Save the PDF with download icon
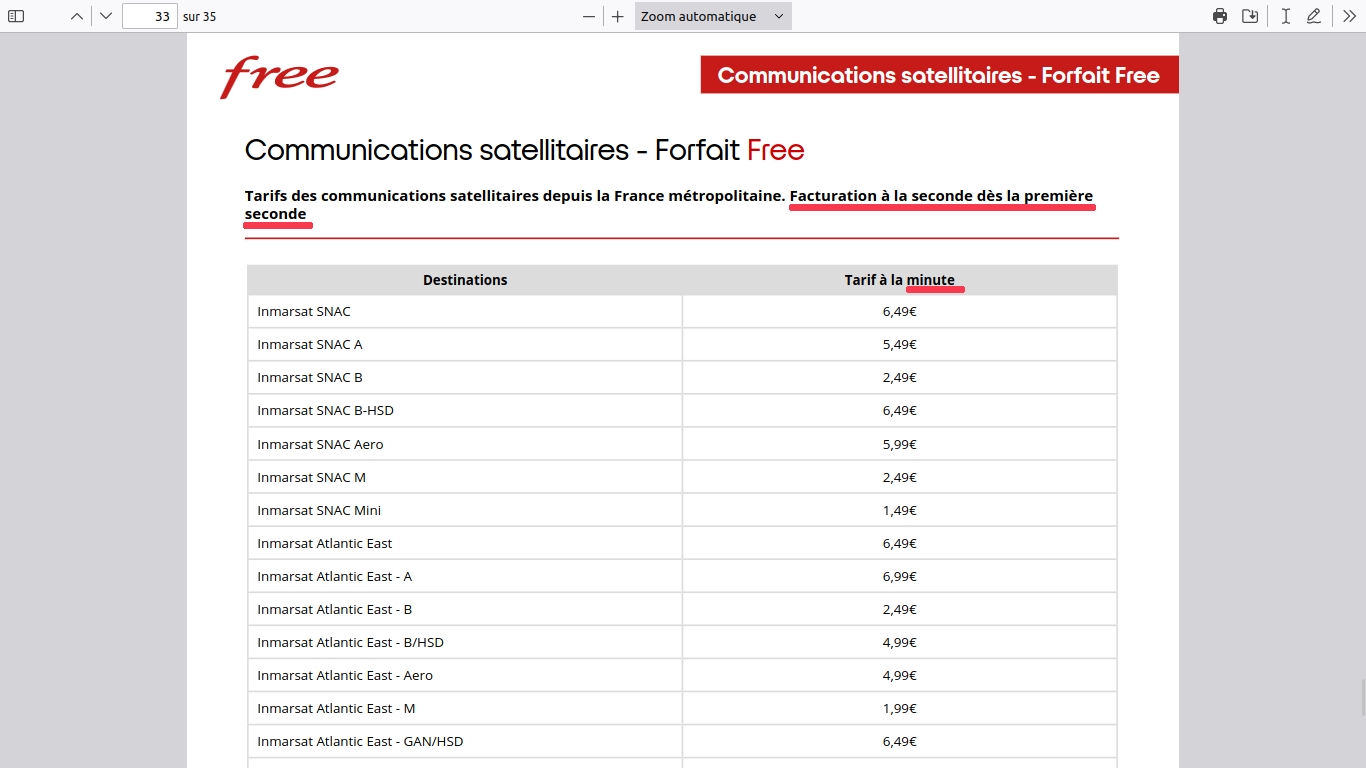1366x768 pixels. 1250,16
